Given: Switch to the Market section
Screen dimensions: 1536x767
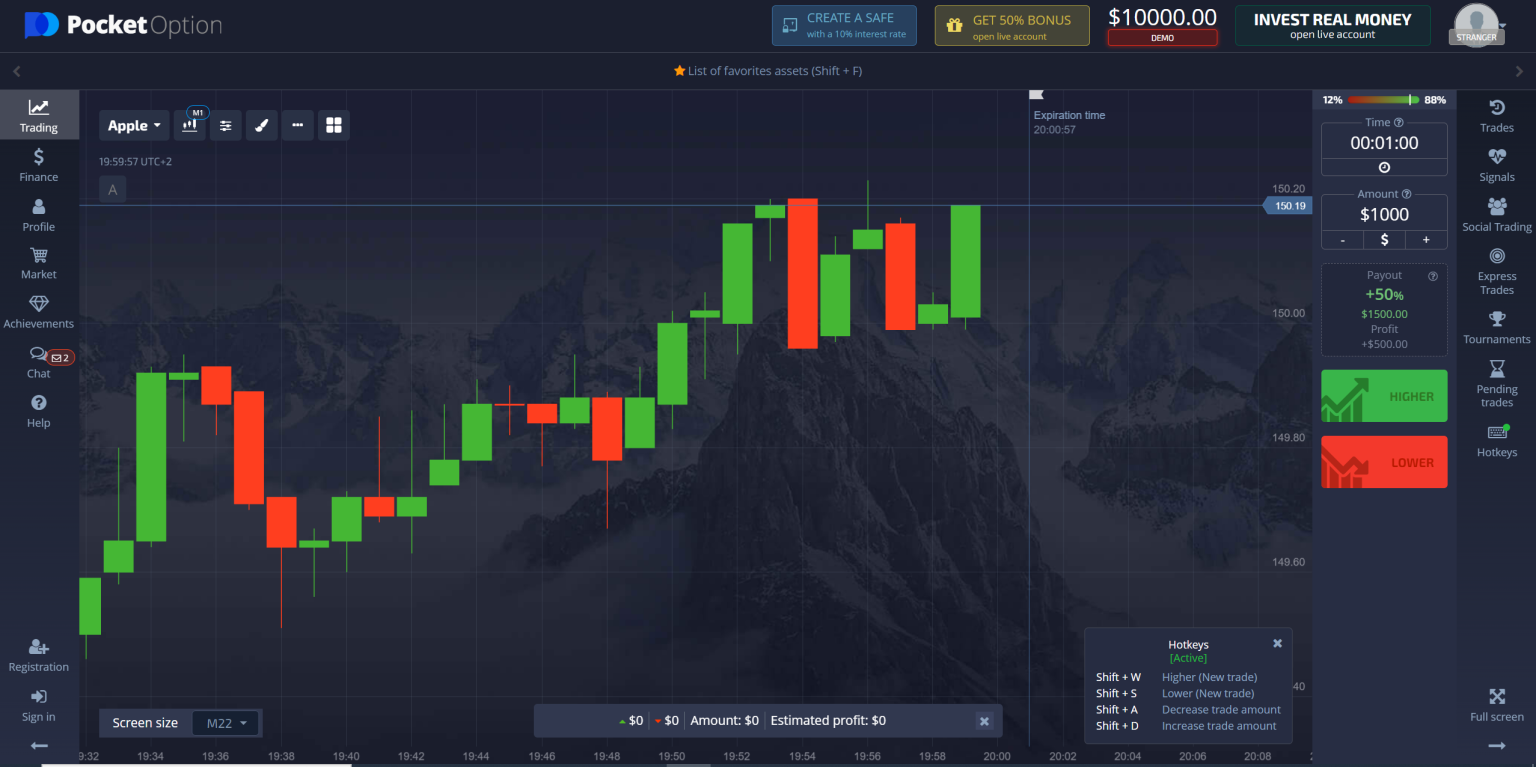Looking at the screenshot, I should point(38,263).
